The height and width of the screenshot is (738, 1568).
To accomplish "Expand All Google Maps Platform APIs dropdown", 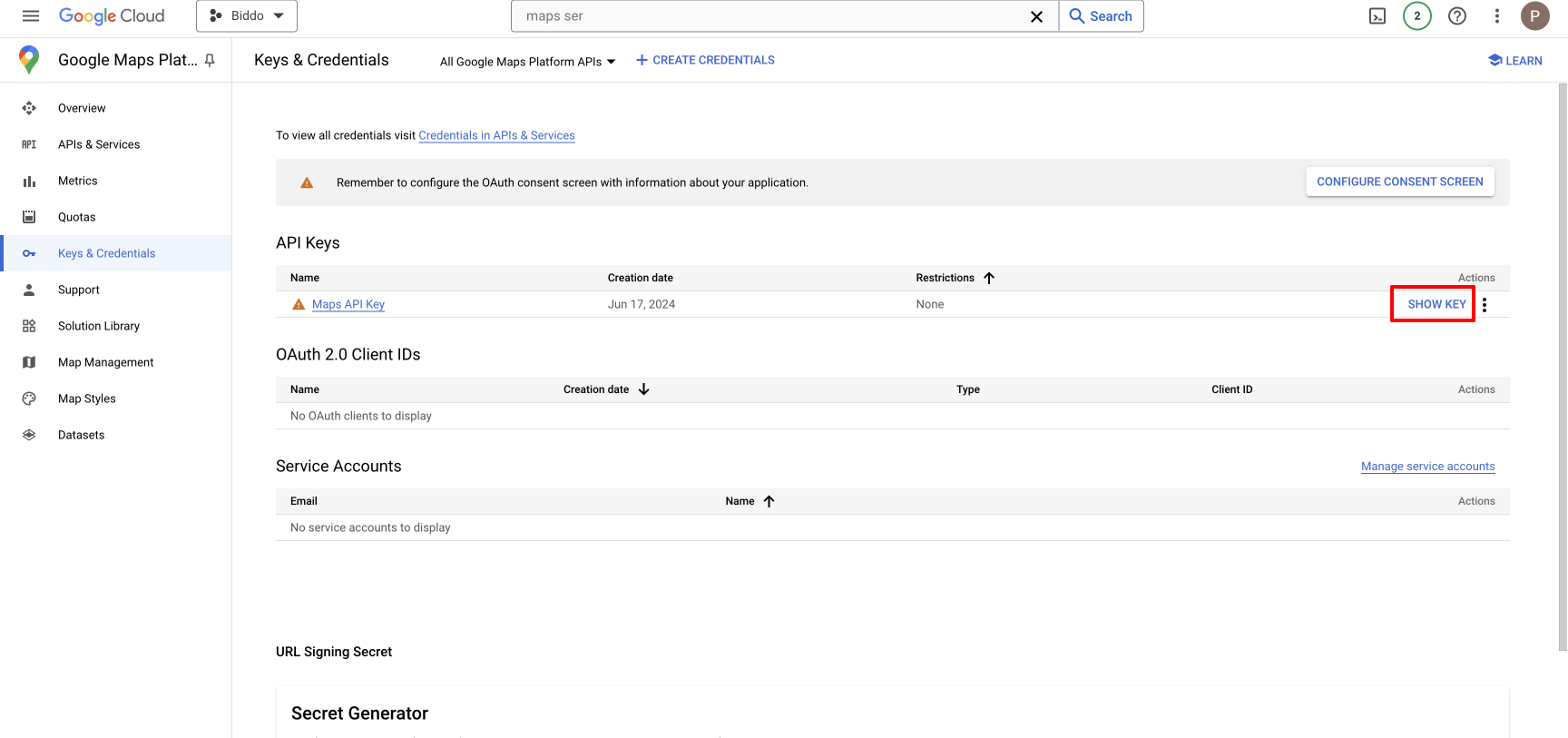I will coord(528,62).
